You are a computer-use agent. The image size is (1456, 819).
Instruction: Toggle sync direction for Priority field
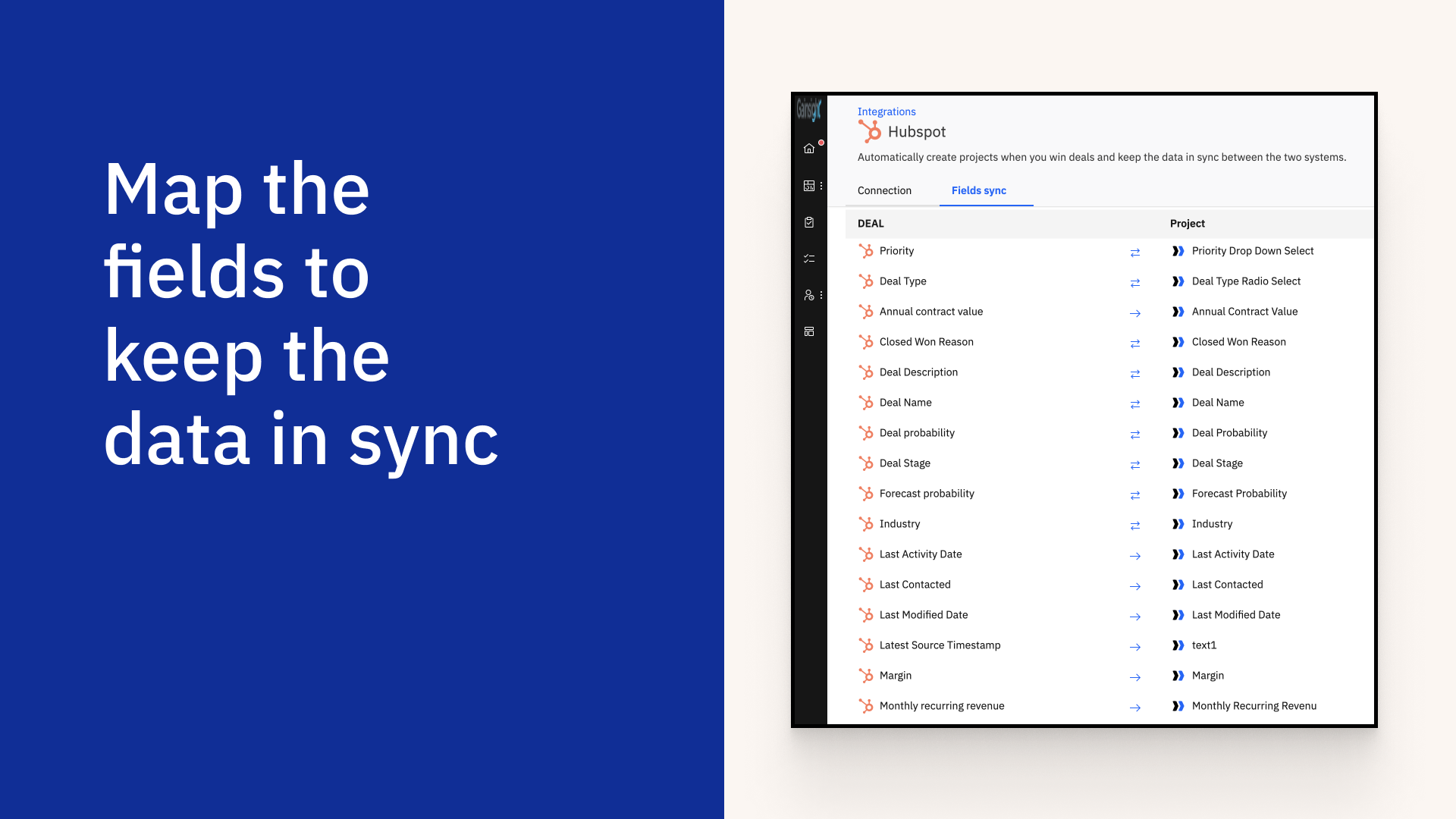(x=1135, y=253)
